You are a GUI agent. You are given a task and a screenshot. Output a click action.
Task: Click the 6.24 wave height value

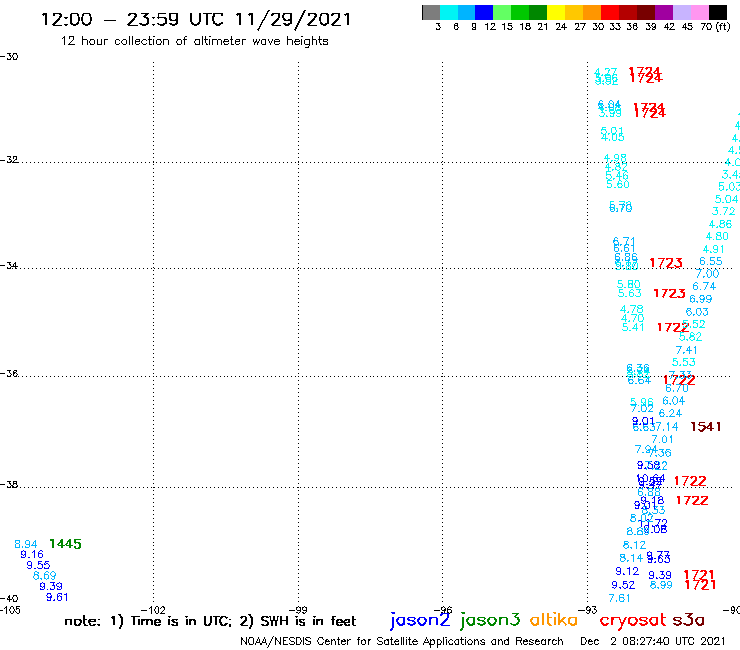[x=670, y=413]
